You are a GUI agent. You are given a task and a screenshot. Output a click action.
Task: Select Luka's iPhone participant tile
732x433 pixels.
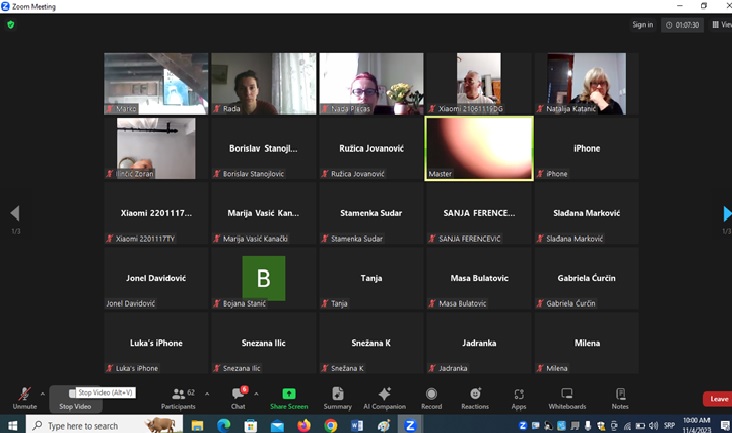point(156,343)
